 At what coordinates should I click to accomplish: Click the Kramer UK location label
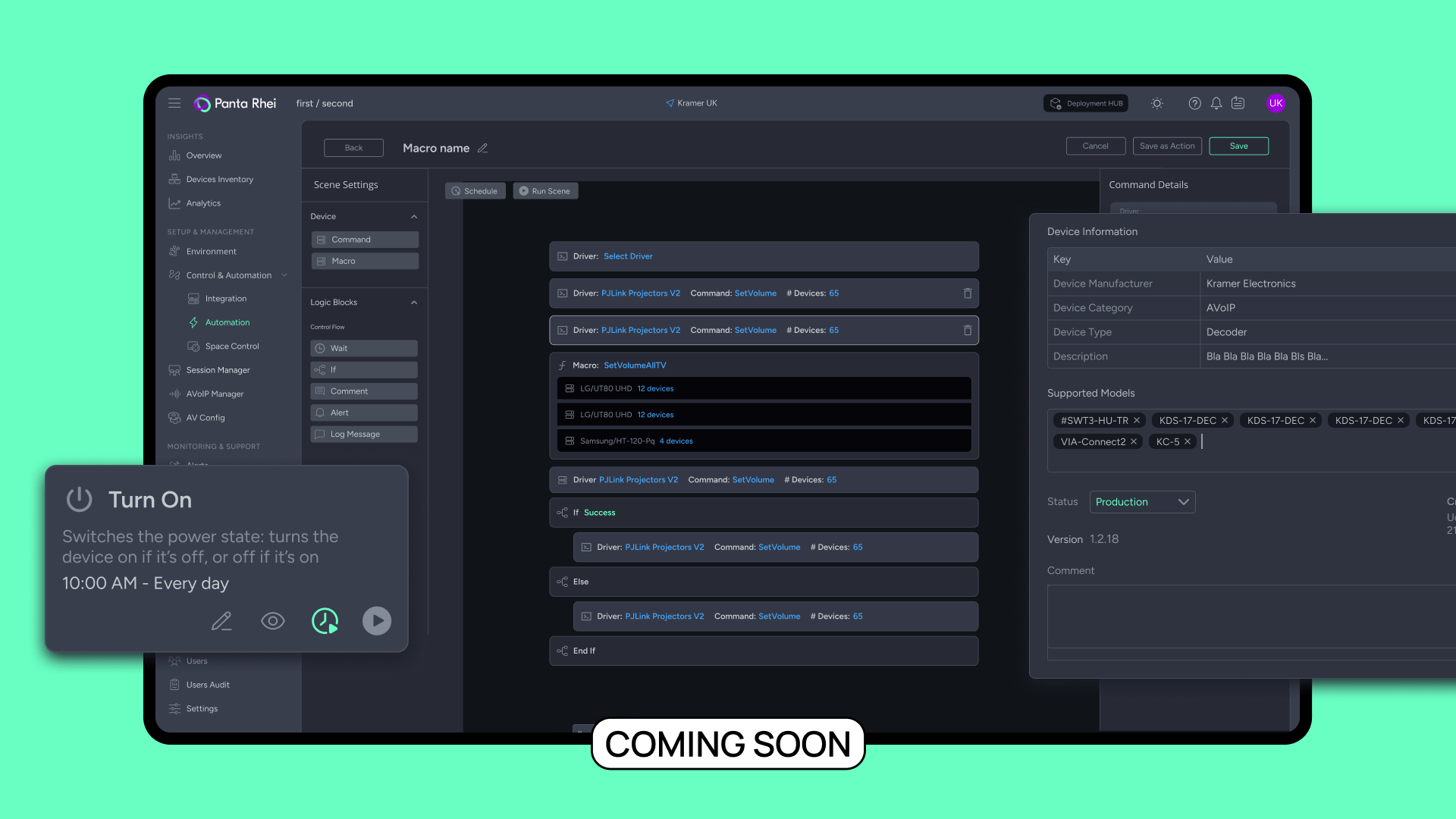tap(692, 103)
